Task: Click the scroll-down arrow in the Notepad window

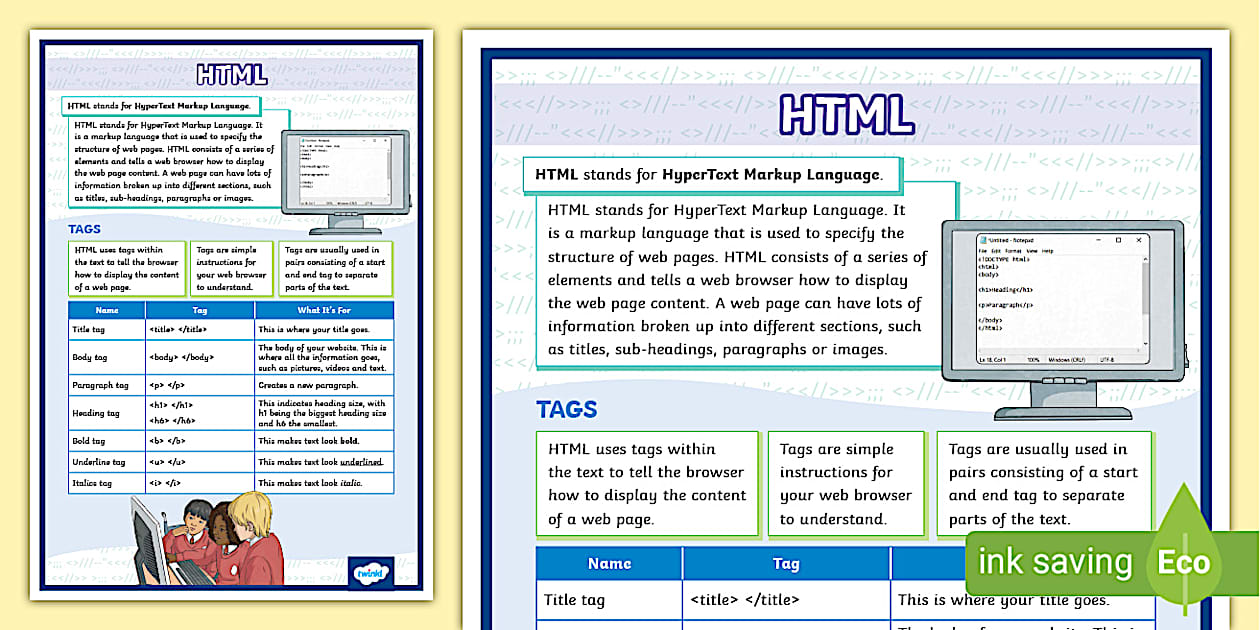Action: click(x=1146, y=343)
